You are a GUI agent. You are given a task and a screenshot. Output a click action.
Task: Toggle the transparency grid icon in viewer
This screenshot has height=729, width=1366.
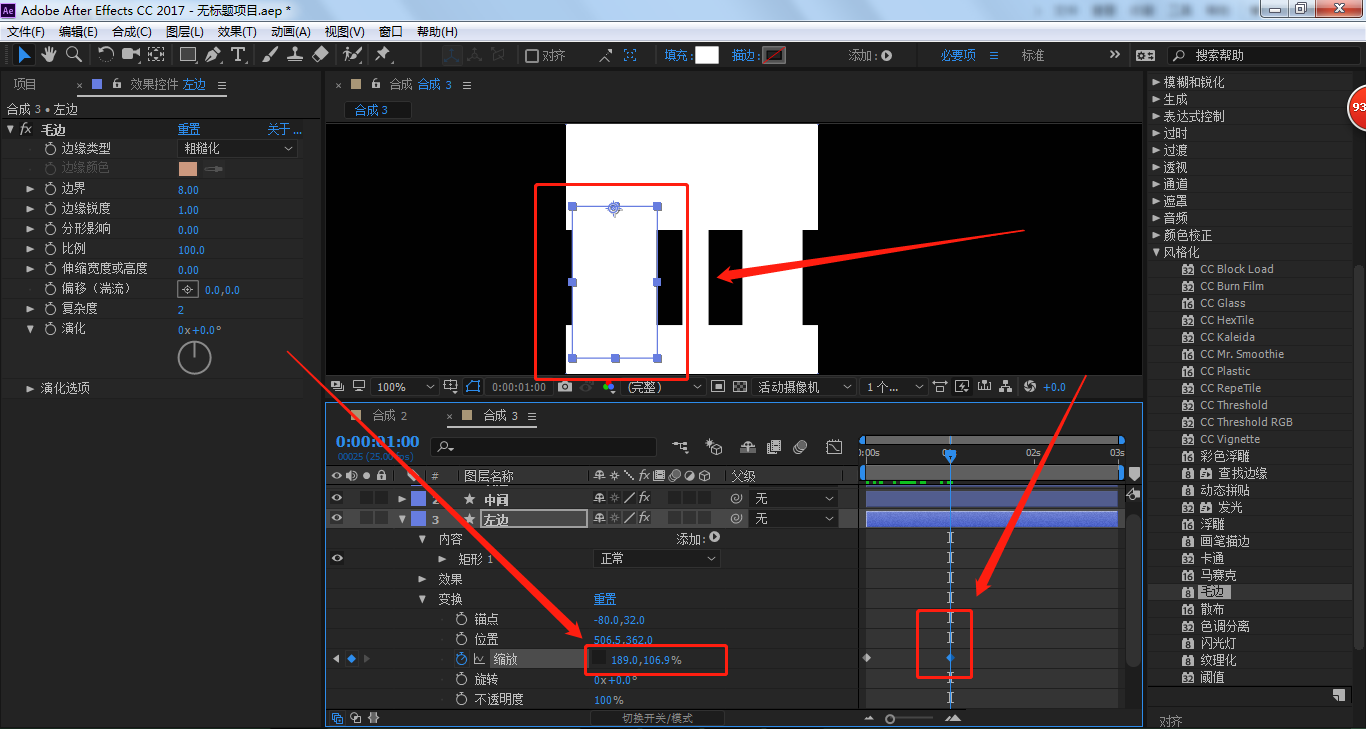(740, 387)
